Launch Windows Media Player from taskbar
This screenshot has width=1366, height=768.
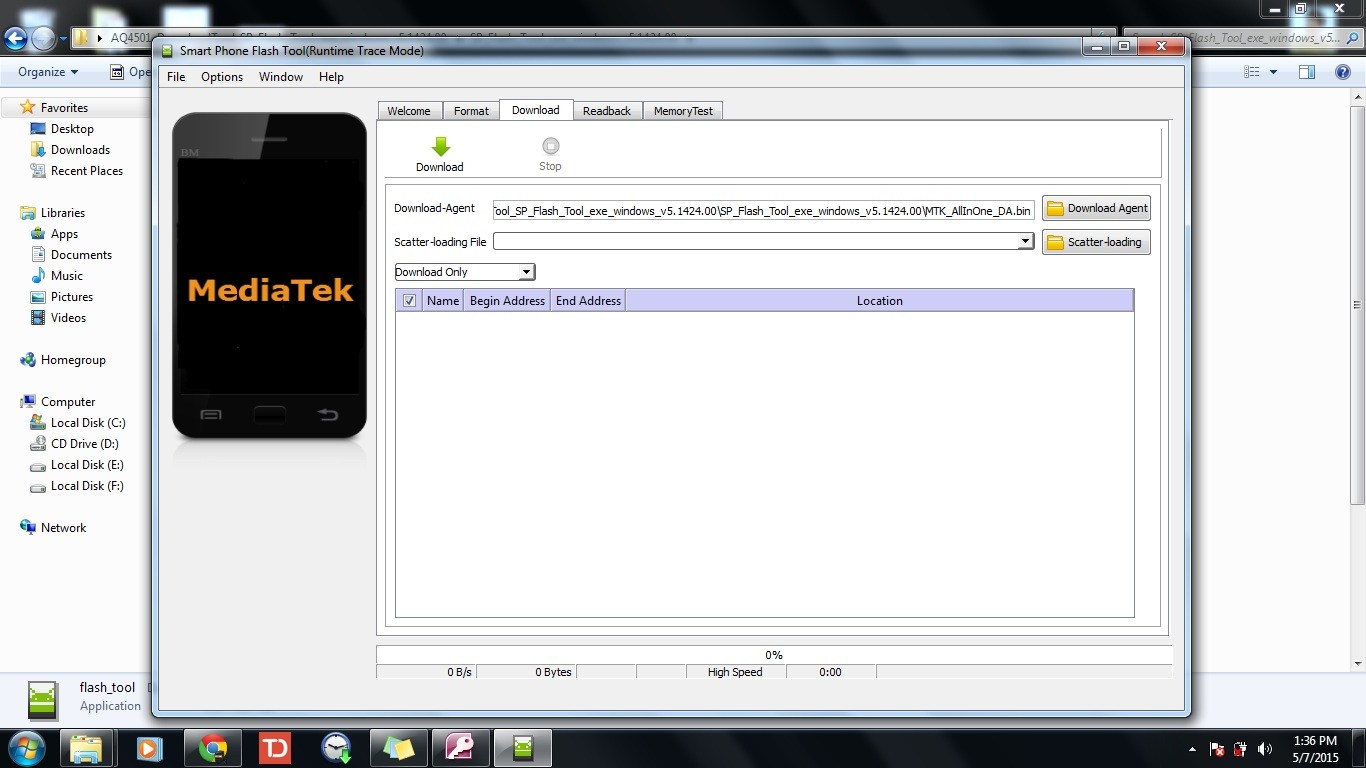point(149,748)
